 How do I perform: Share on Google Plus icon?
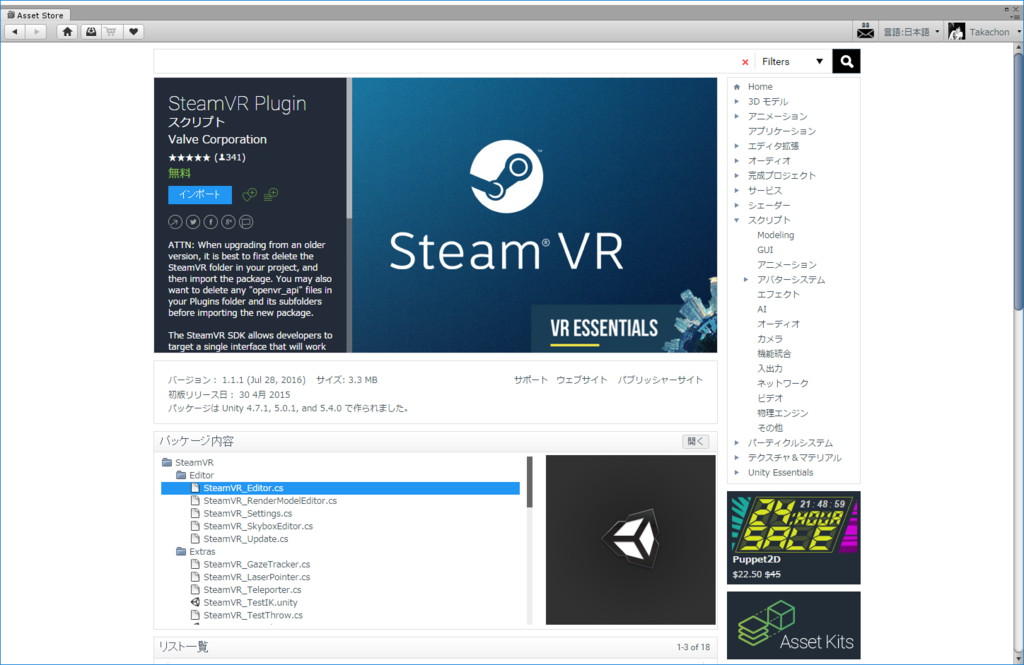(x=228, y=222)
